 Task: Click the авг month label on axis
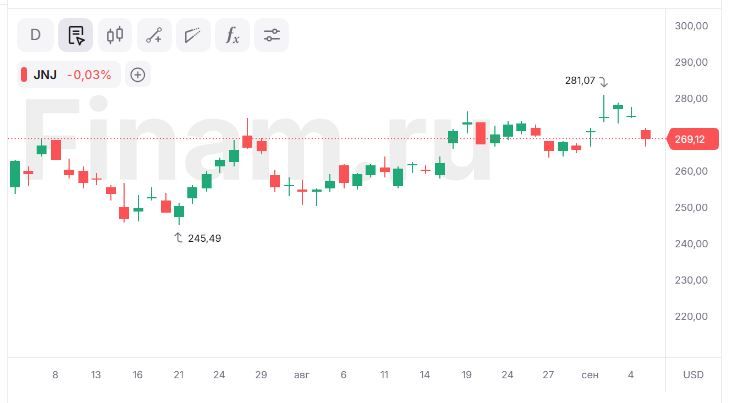coord(302,375)
